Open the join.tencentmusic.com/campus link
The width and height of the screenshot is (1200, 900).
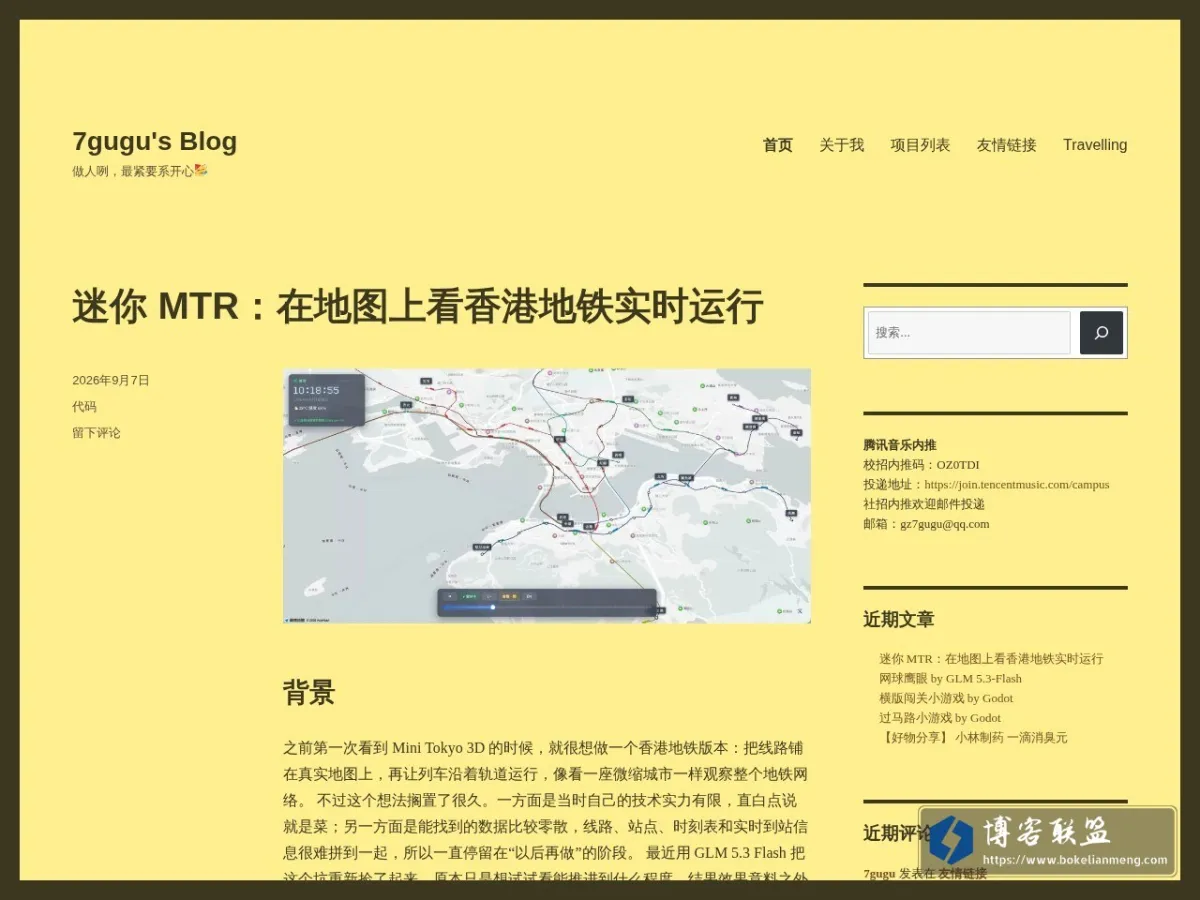pyautogui.click(x=1016, y=484)
